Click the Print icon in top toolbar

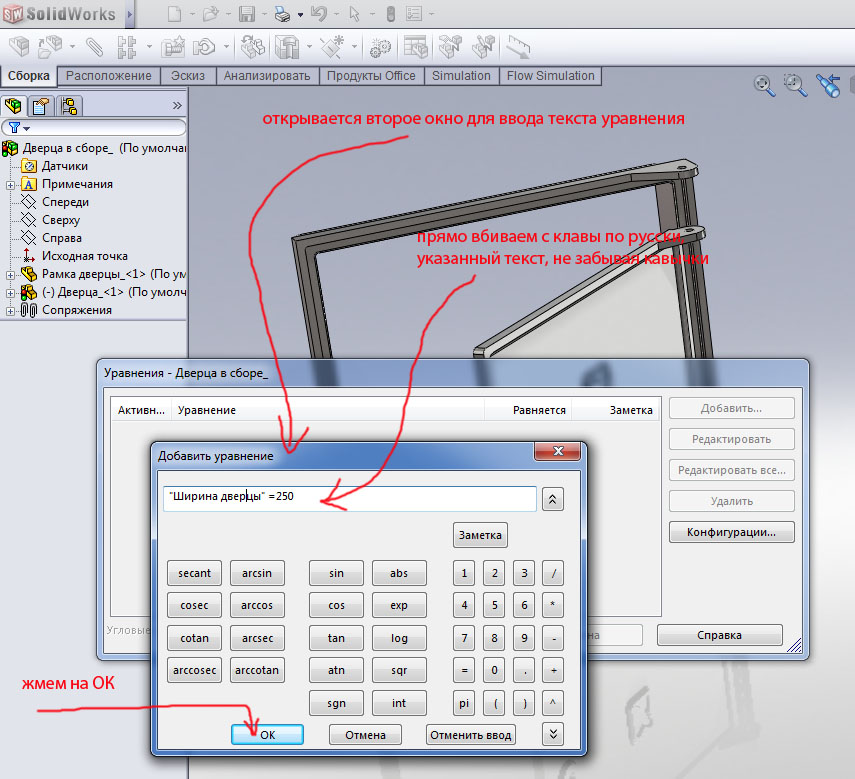tap(283, 14)
